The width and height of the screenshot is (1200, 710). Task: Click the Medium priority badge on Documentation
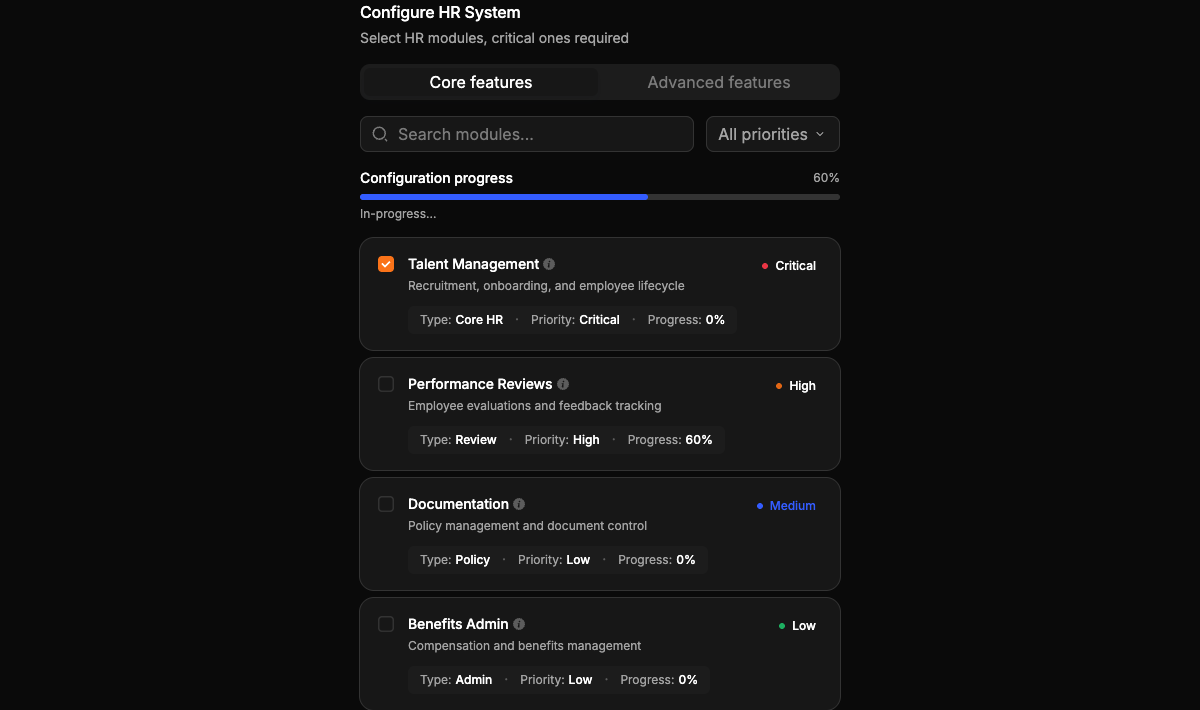pos(786,506)
